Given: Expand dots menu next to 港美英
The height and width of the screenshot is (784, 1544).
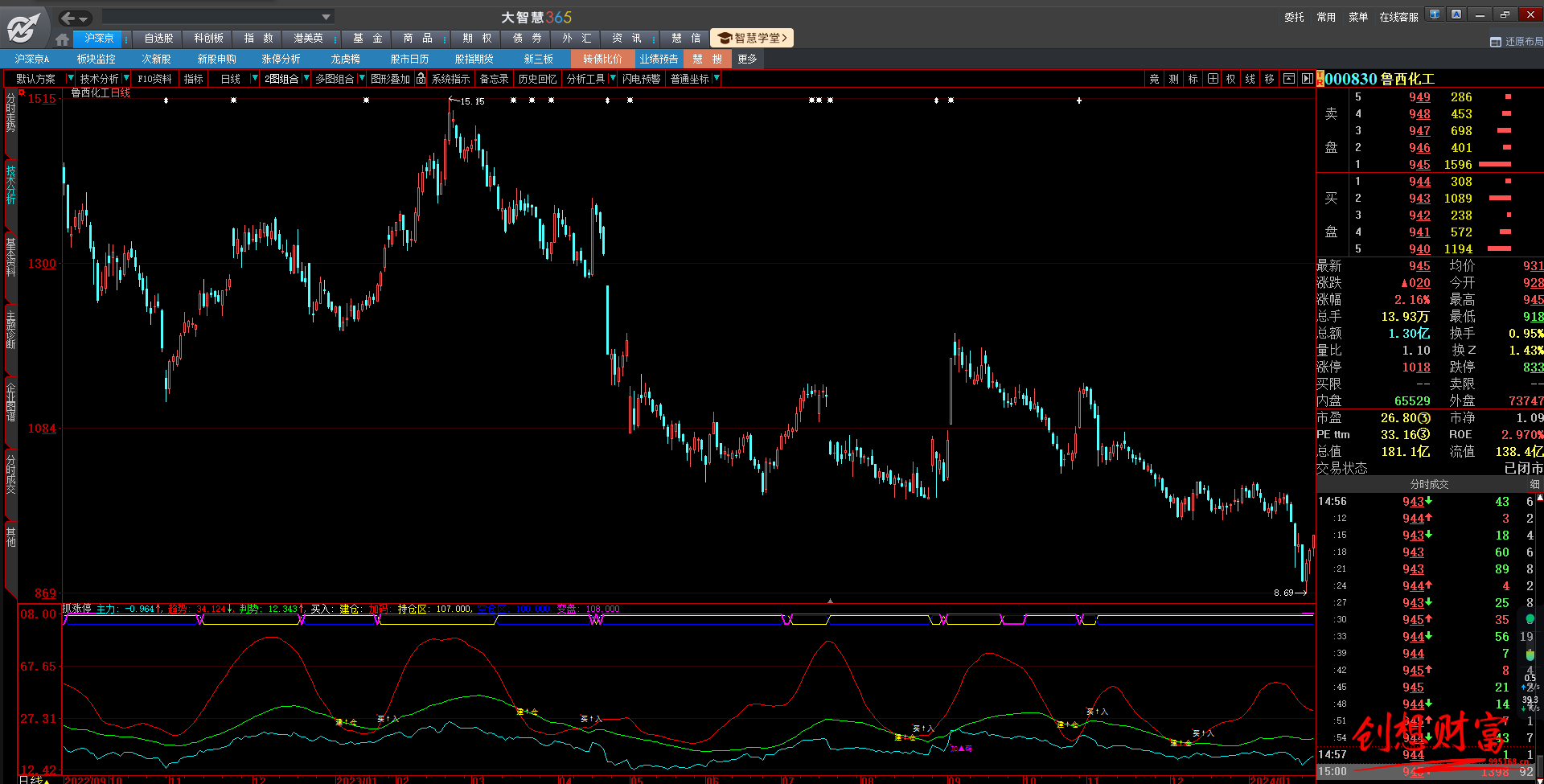Looking at the screenshot, I should point(335,39).
